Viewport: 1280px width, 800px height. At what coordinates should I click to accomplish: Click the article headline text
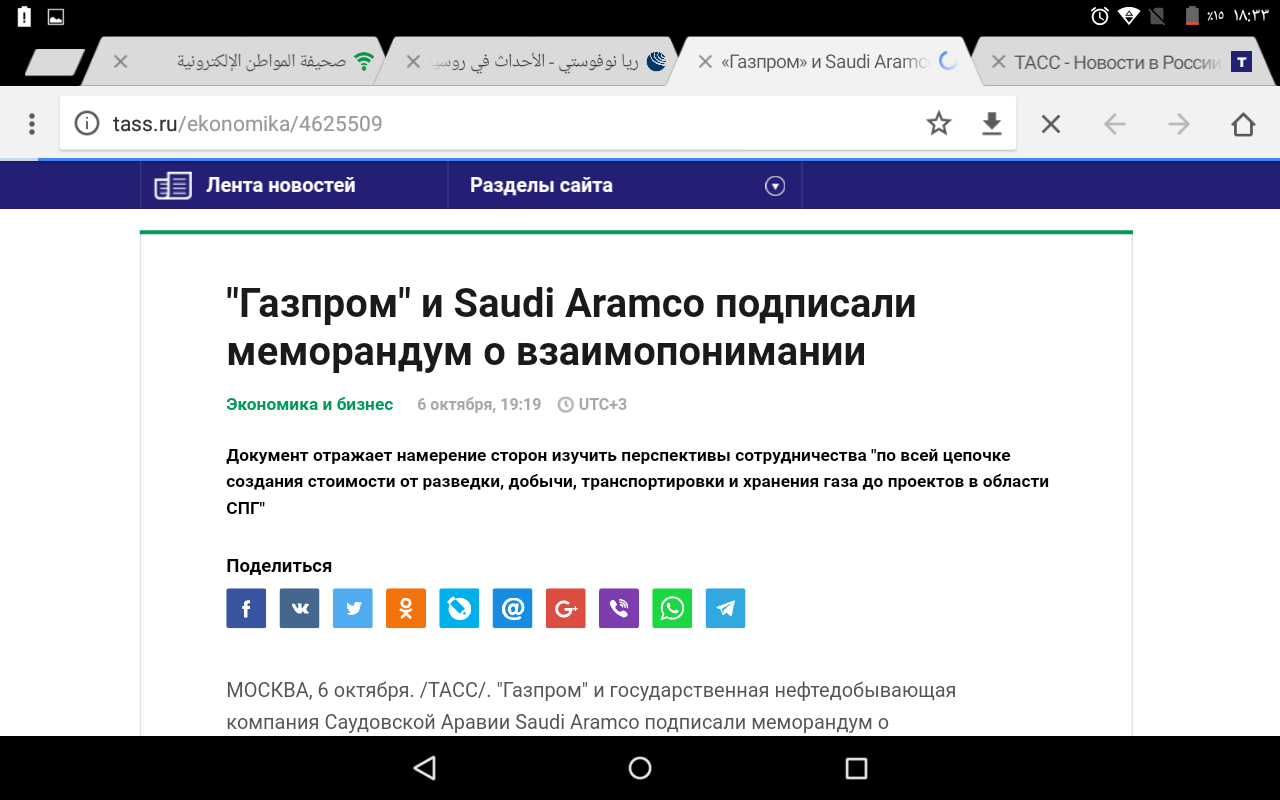tap(571, 327)
